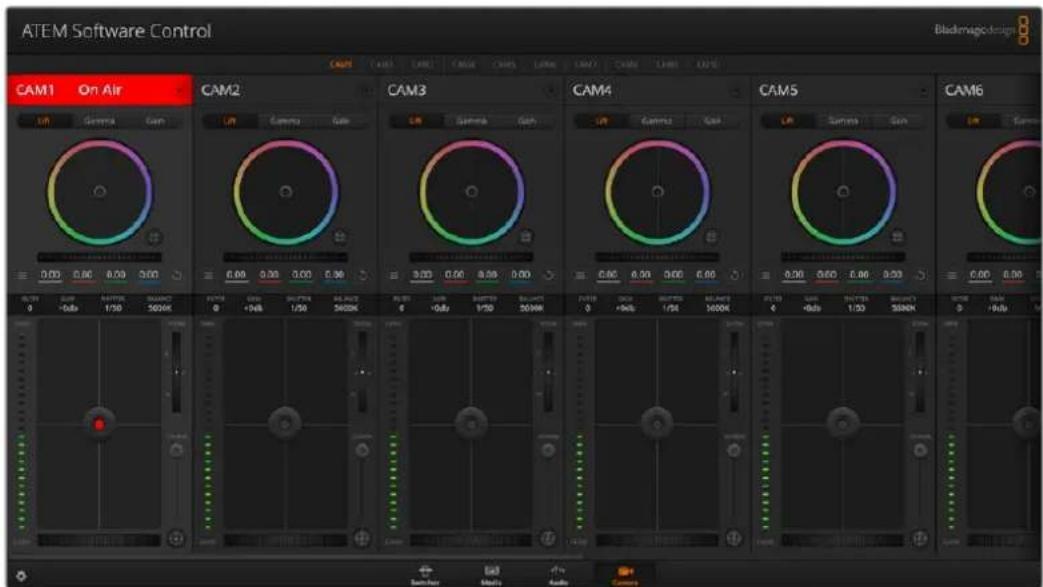The height and width of the screenshot is (587, 1043).
Task: Expand CAM3 header dropdown arrow
Action: pyautogui.click(x=551, y=91)
